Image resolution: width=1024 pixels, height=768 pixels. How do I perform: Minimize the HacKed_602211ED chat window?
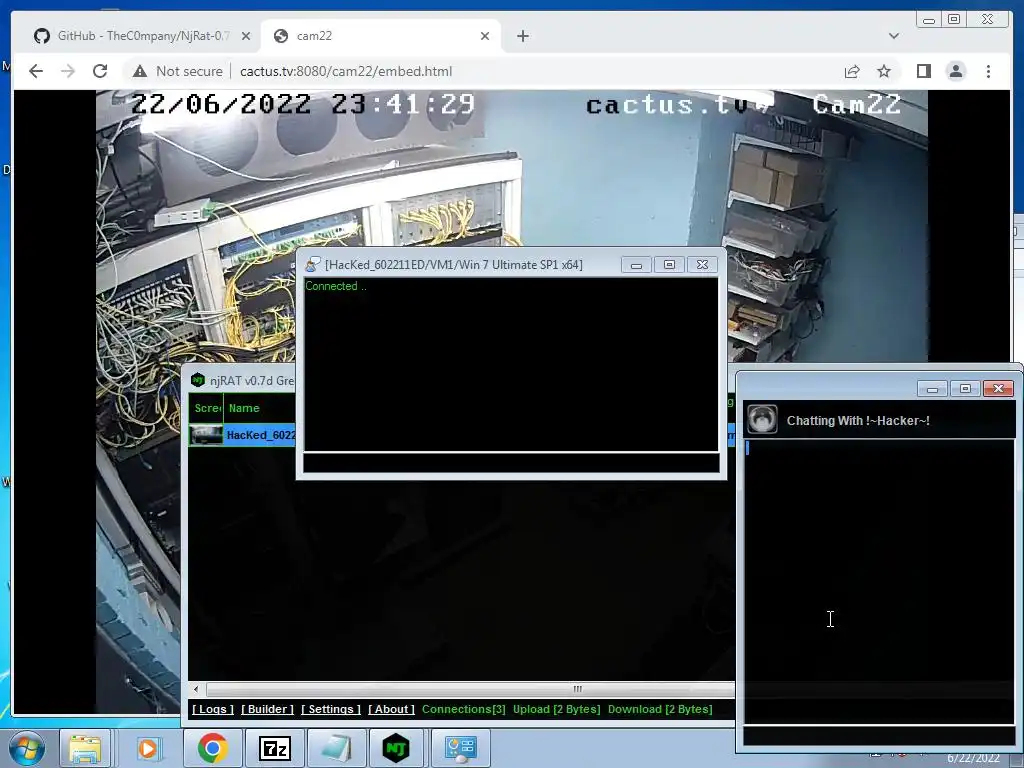636,264
